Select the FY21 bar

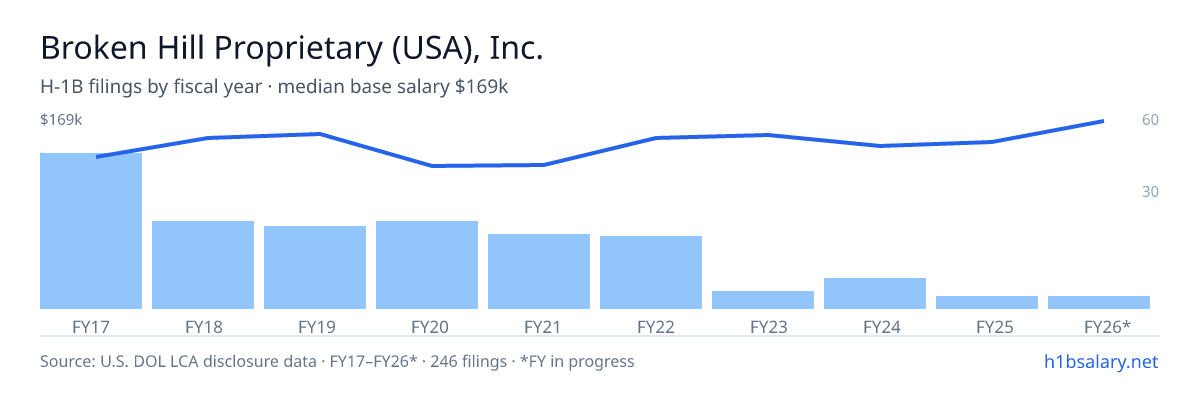[539, 271]
